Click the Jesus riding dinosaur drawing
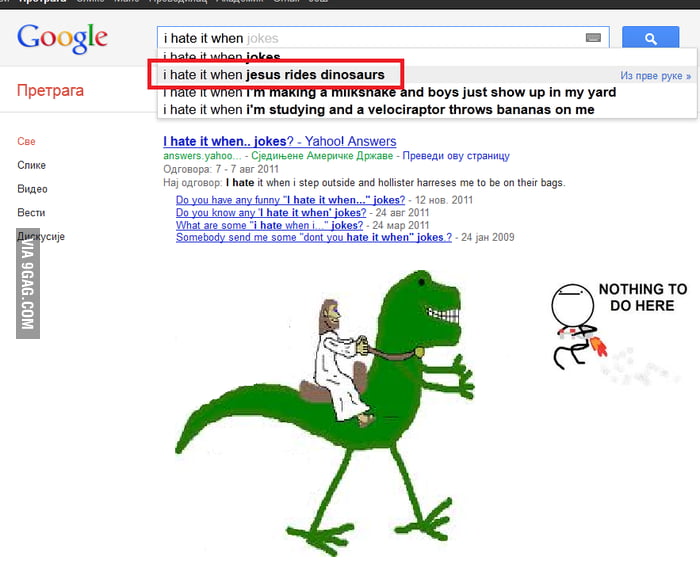Viewport: 700px width, 568px height. click(324, 412)
